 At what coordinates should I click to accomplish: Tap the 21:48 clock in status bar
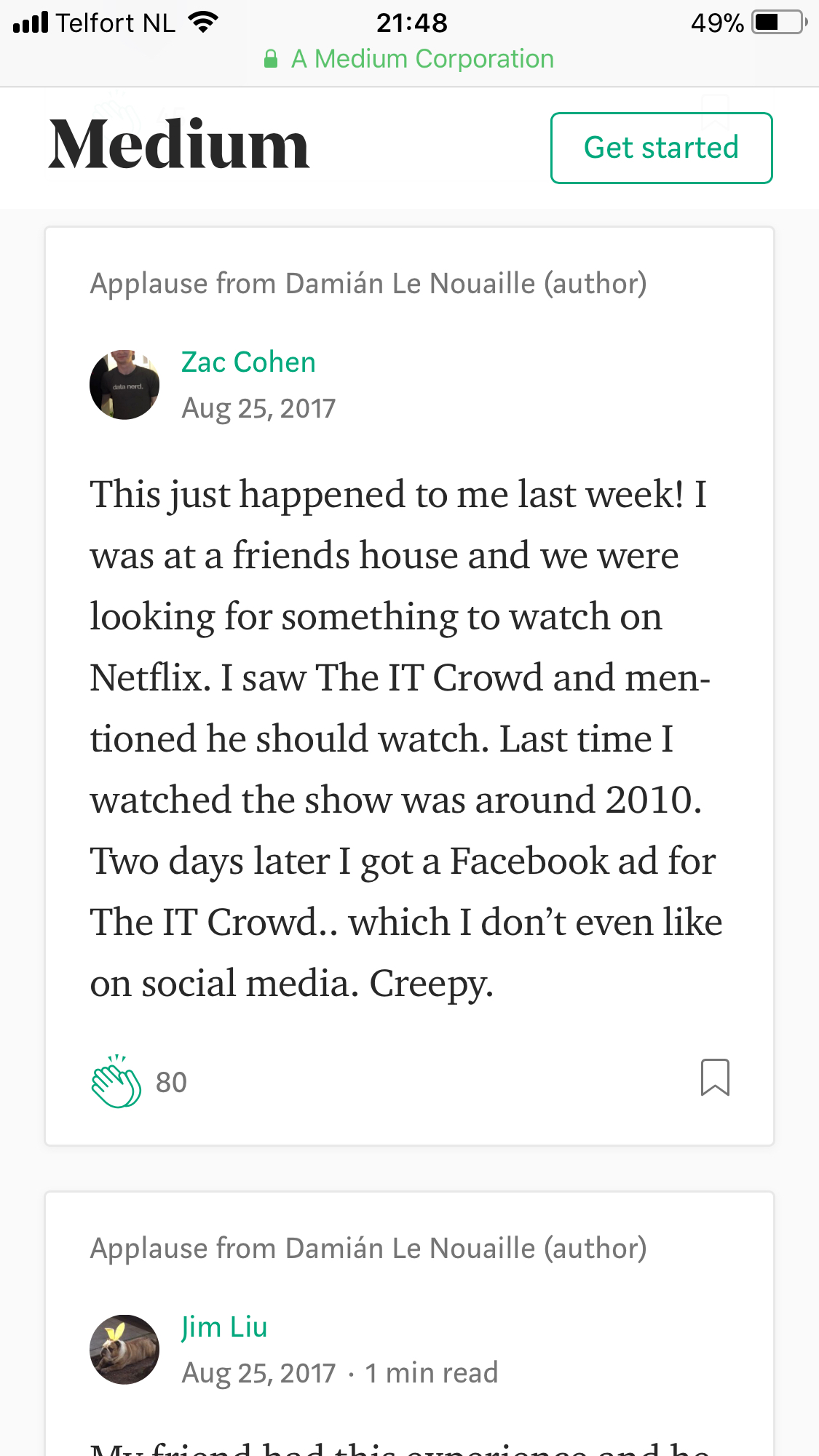(411, 23)
